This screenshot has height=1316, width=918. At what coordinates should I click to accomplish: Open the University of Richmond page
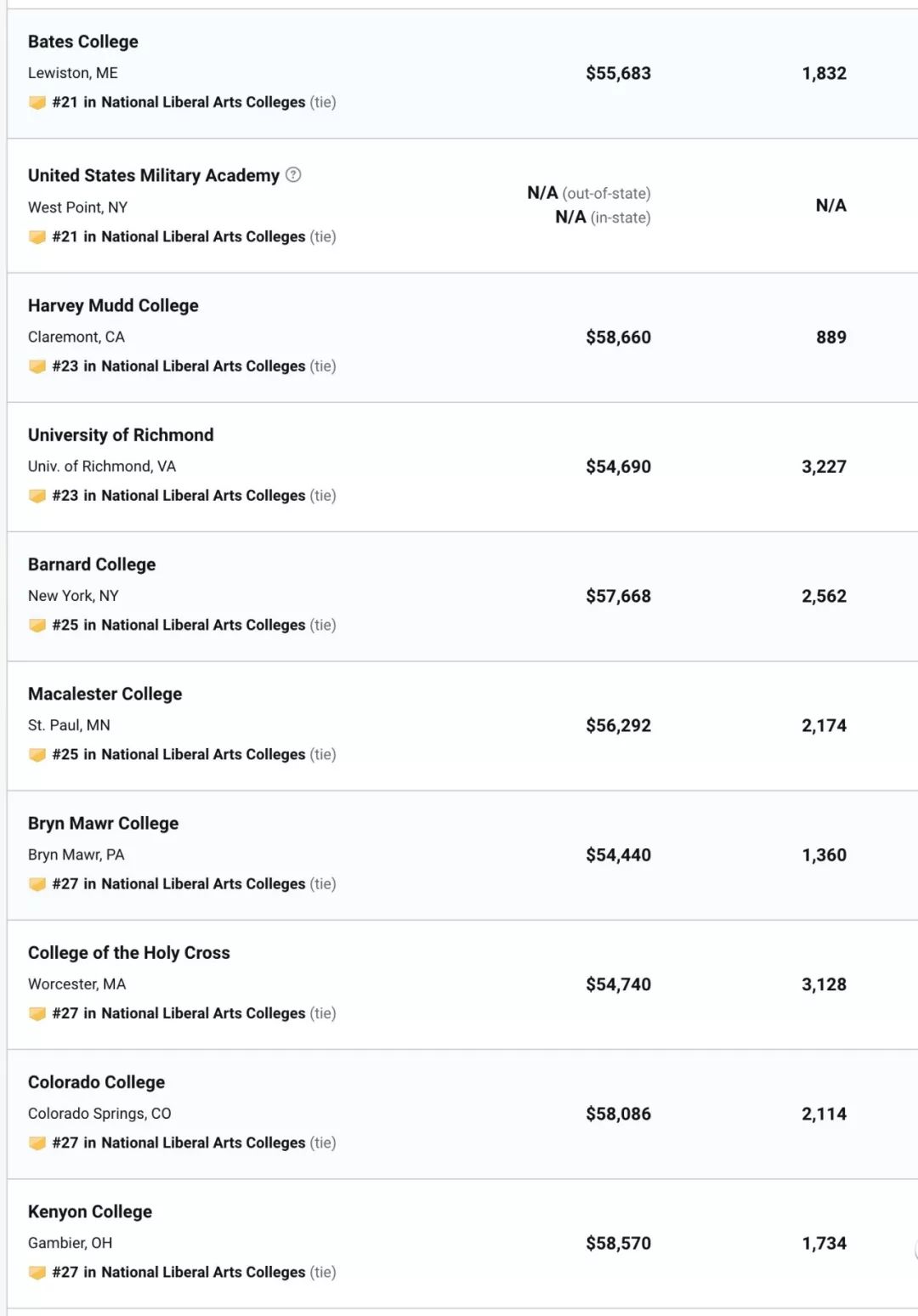(121, 435)
